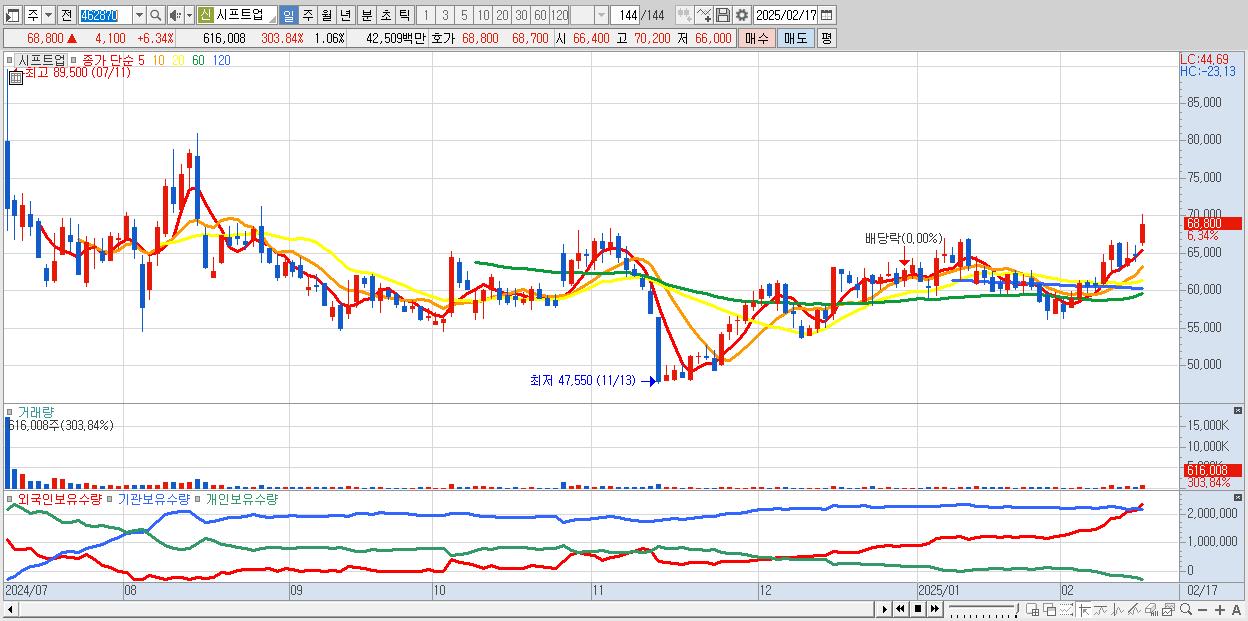Collapse volume pane with its corner box
Image resolution: width=1248 pixels, height=621 pixels.
click(1240, 410)
